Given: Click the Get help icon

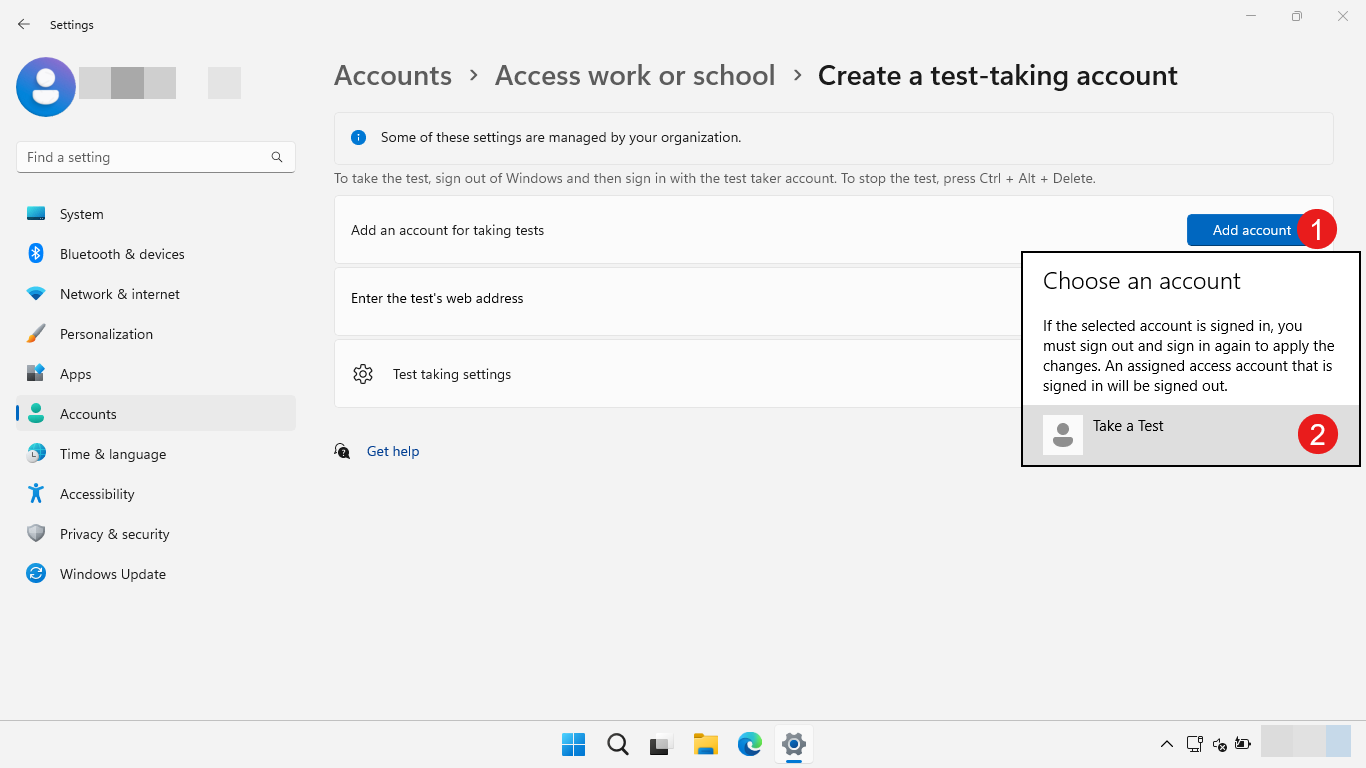Looking at the screenshot, I should tap(342, 451).
